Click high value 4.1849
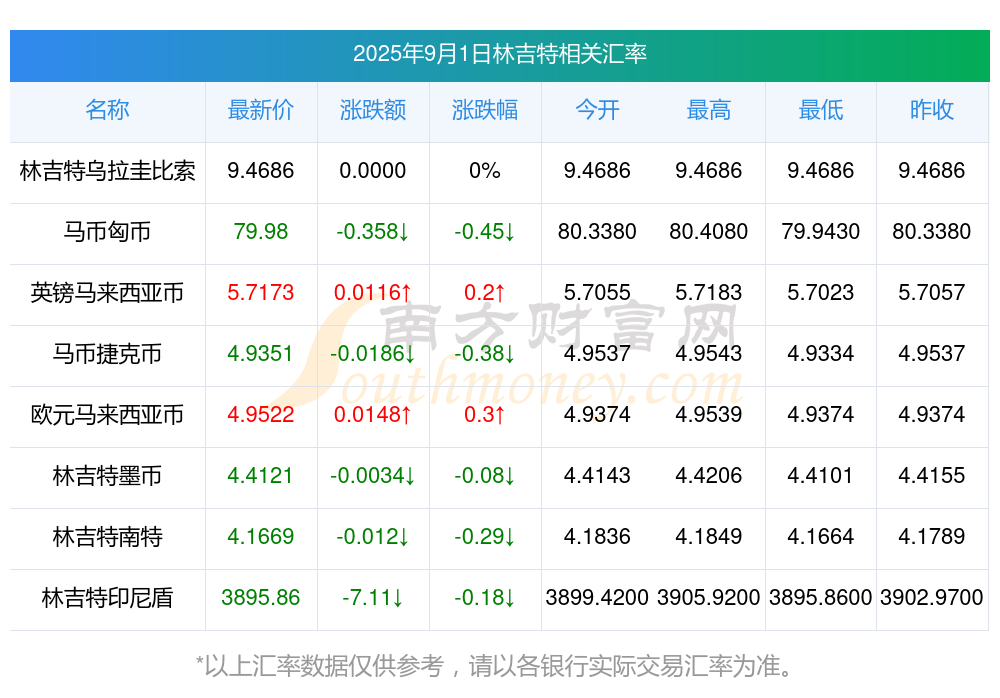 (x=709, y=536)
